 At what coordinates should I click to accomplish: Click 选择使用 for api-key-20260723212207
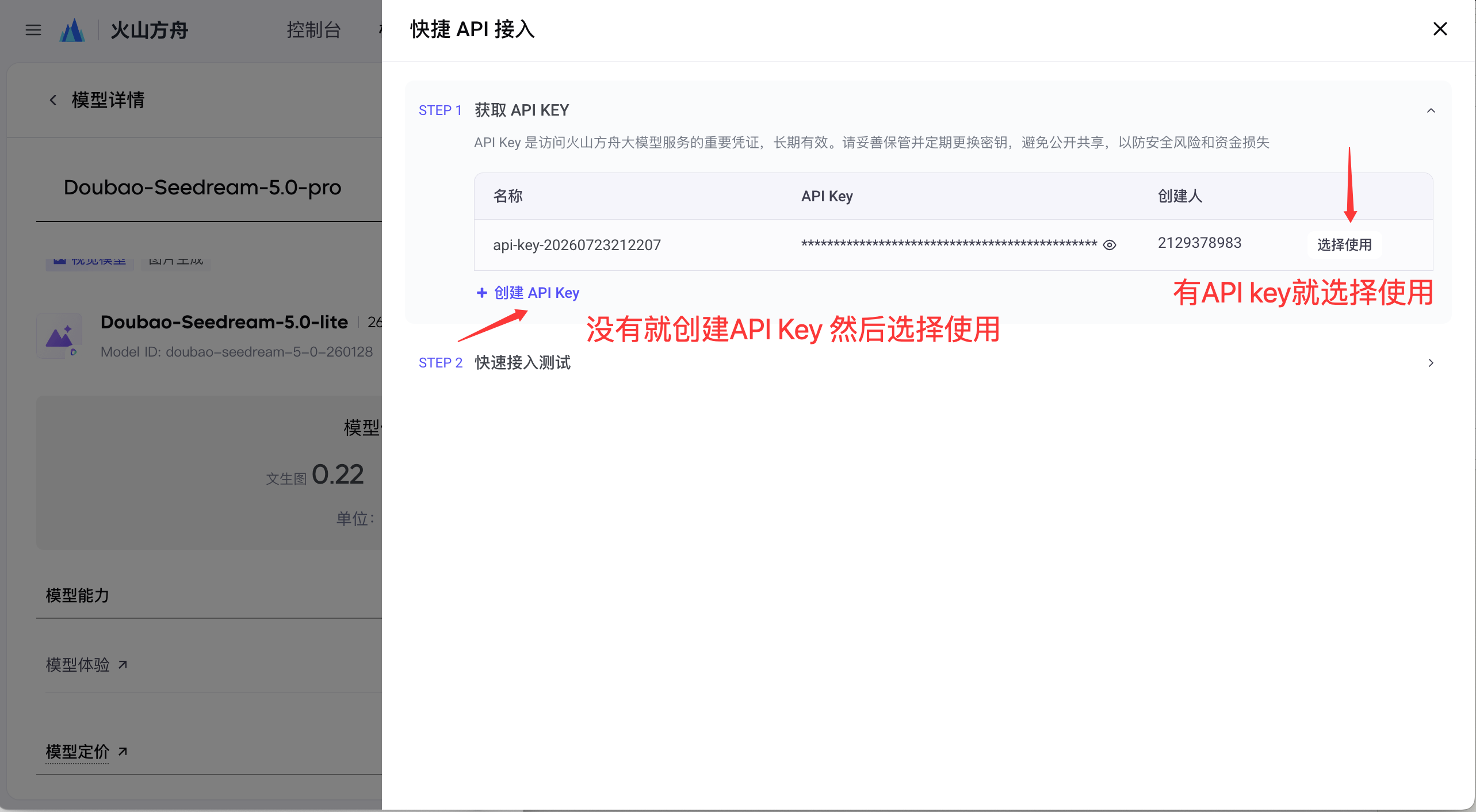tap(1344, 245)
